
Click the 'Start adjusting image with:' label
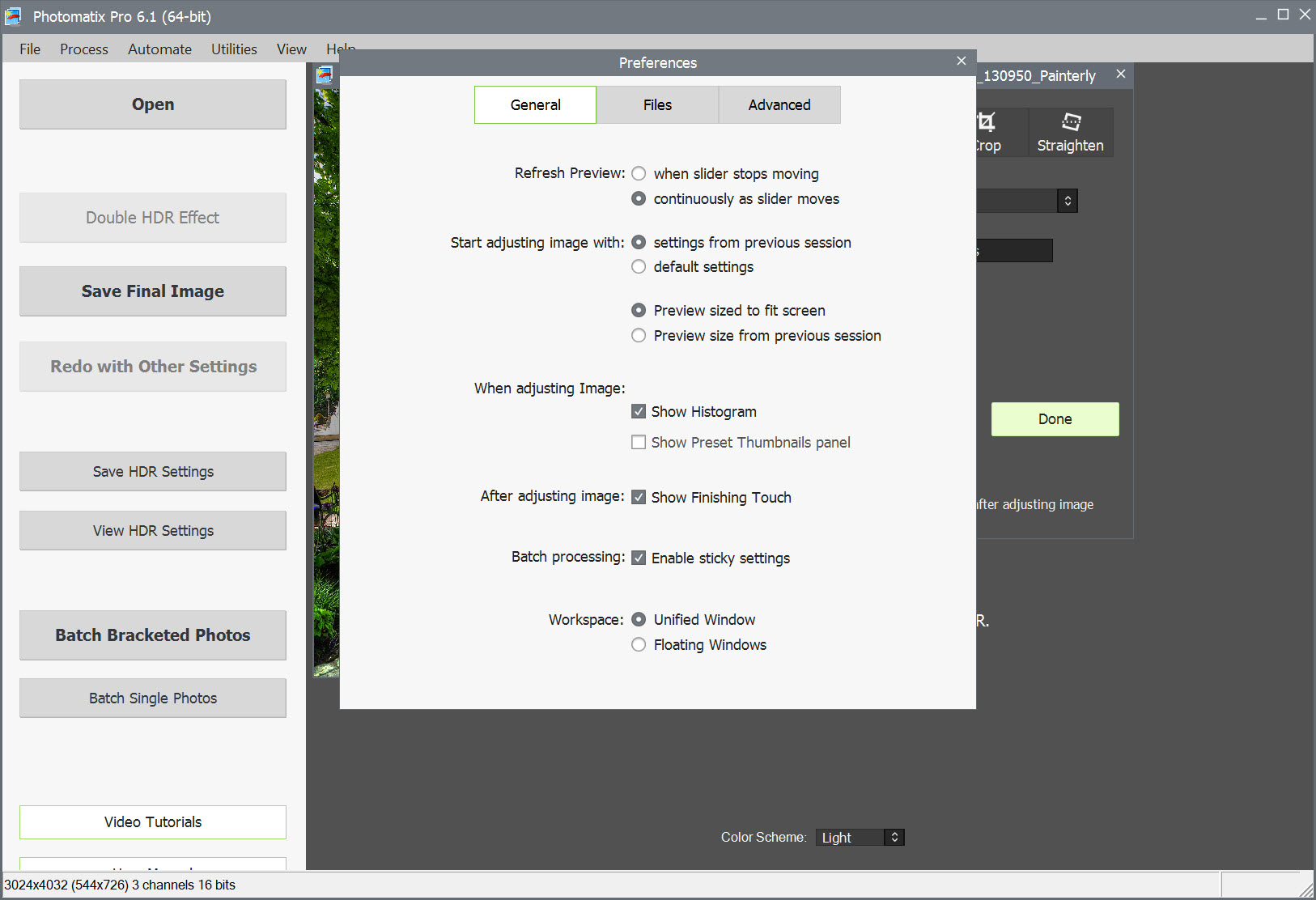537,243
